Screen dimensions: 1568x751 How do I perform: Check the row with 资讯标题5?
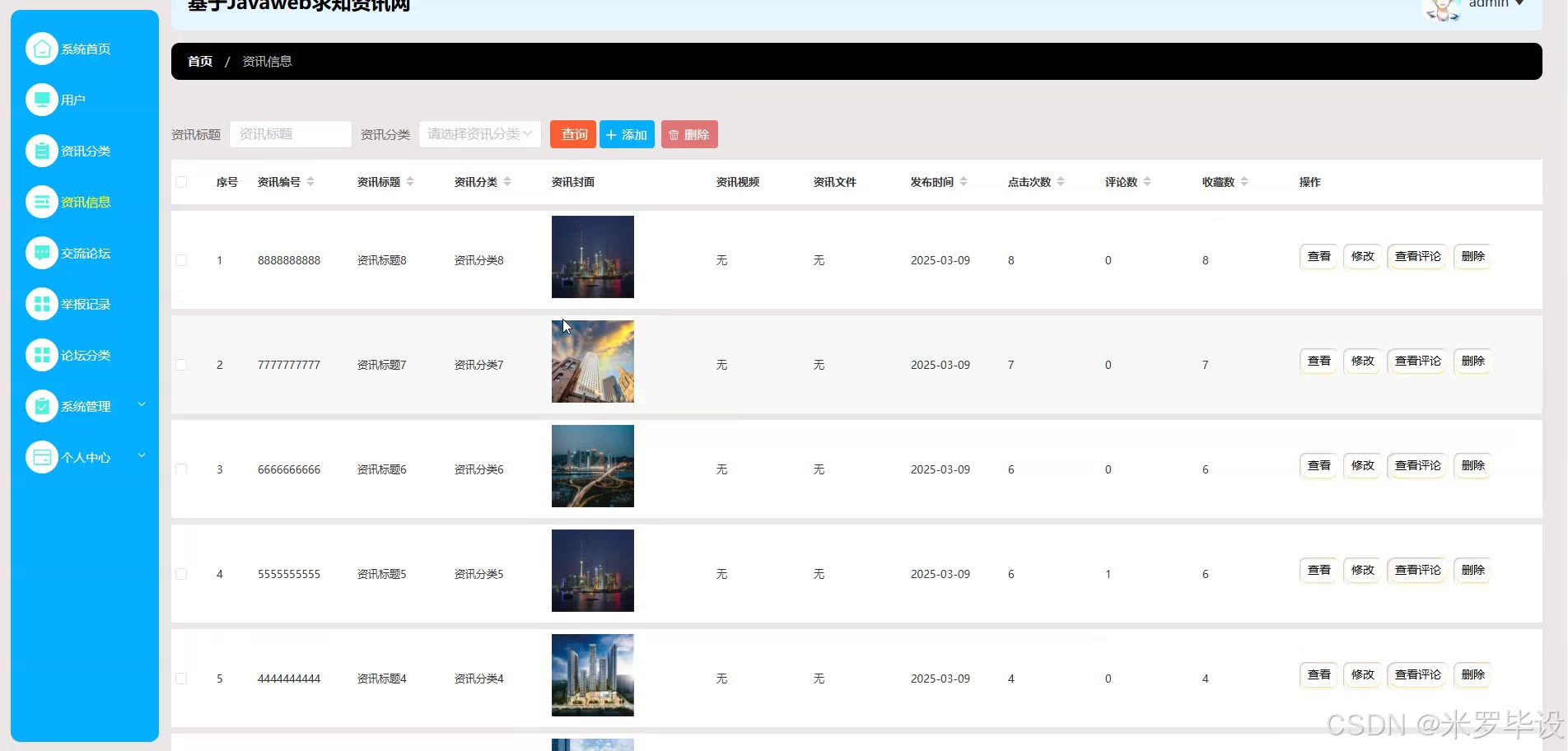pos(181,574)
